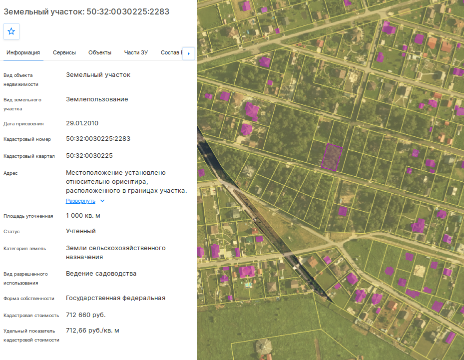The image size is (464, 360).
Task: Add the parcel to favorites with star icon
Action: [x=11, y=32]
